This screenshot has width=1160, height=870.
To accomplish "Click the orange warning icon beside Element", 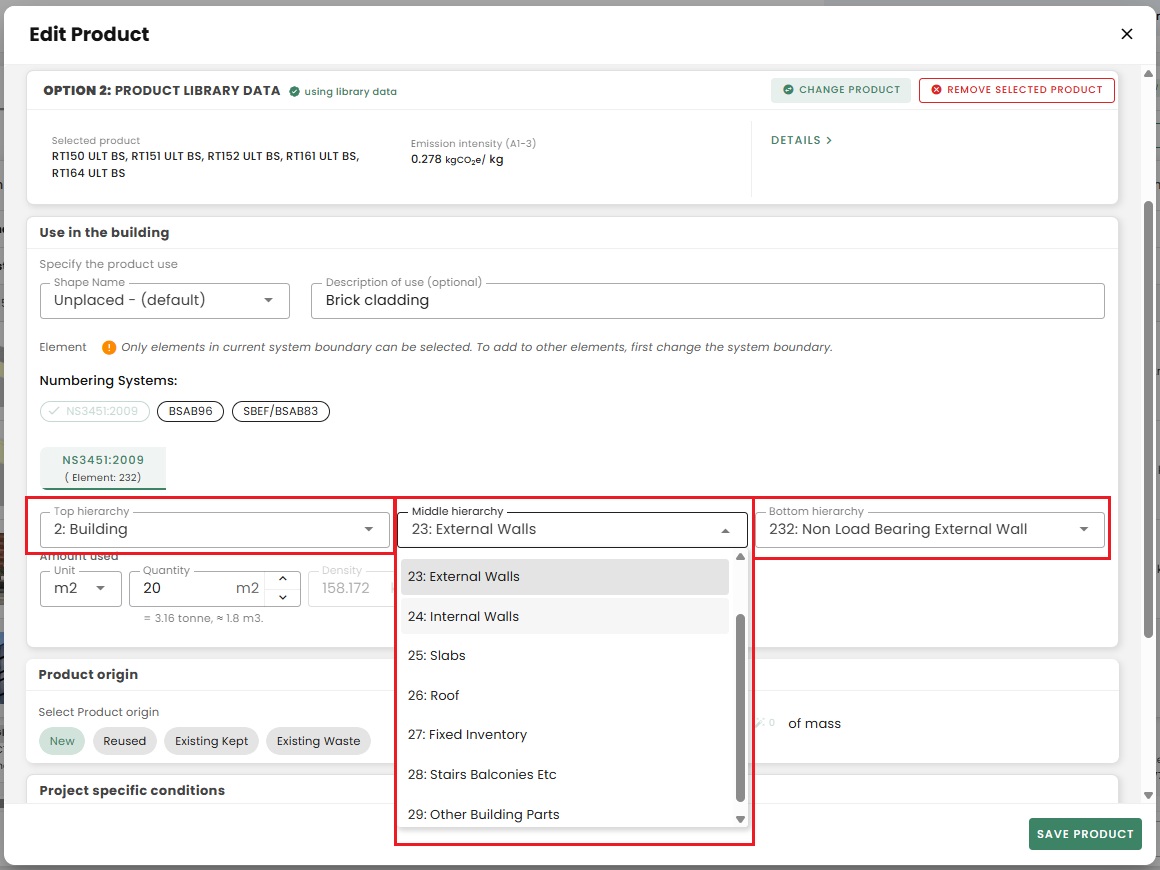I will [x=109, y=348].
